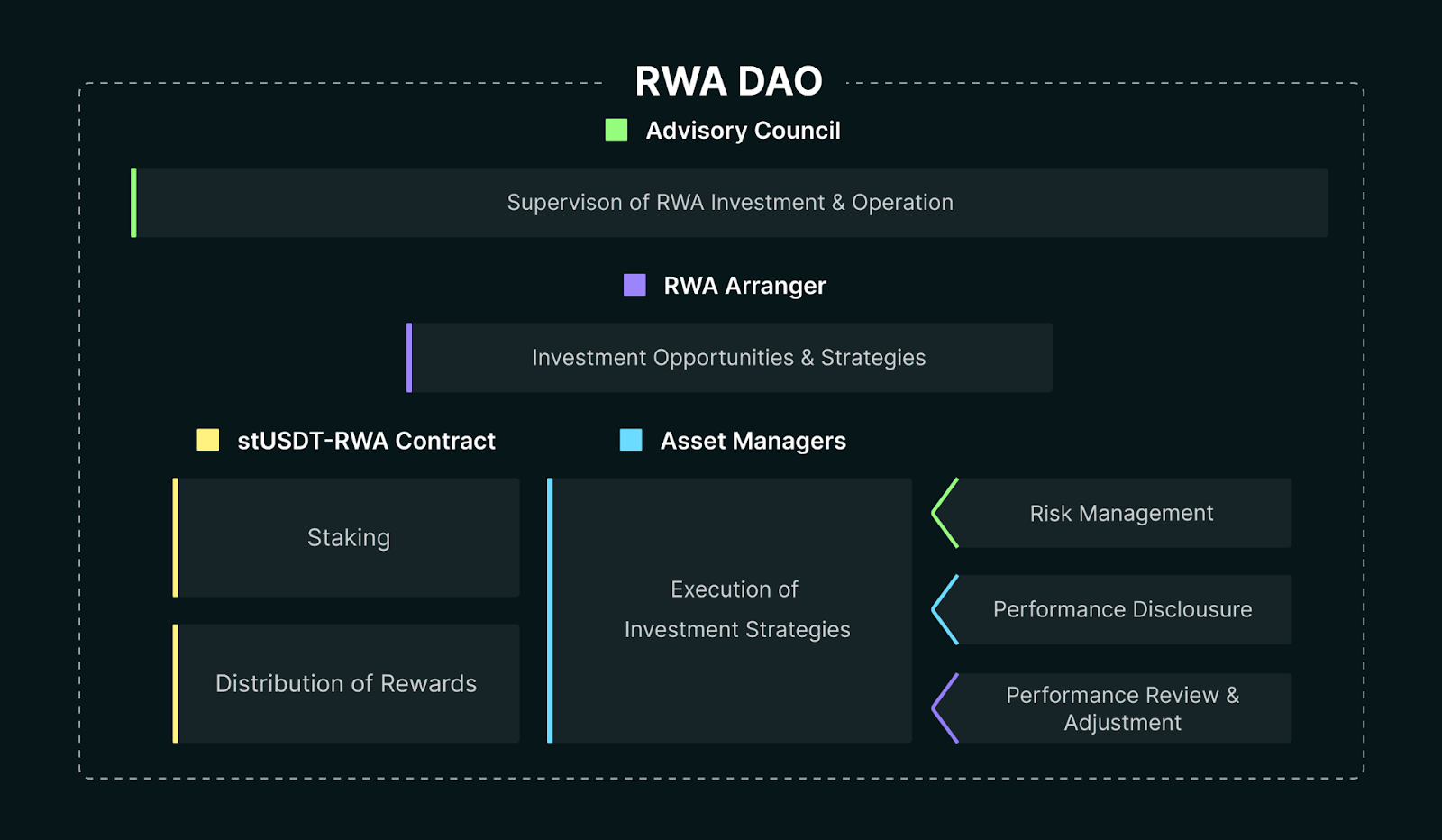This screenshot has height=840, width=1442.
Task: Click the purple chevron beside Performance Review
Action: [x=945, y=708]
